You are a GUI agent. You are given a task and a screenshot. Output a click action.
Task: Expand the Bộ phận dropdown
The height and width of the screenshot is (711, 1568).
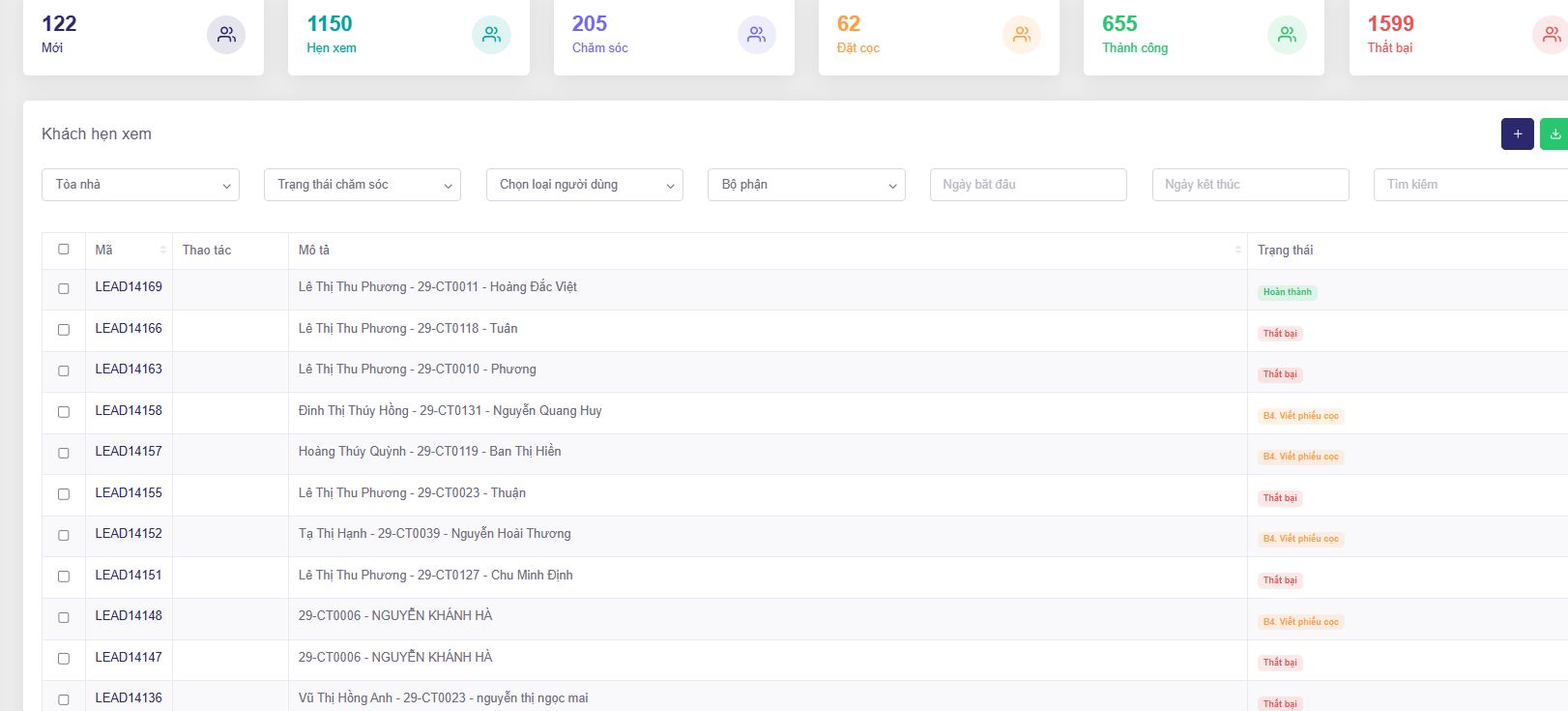(806, 185)
